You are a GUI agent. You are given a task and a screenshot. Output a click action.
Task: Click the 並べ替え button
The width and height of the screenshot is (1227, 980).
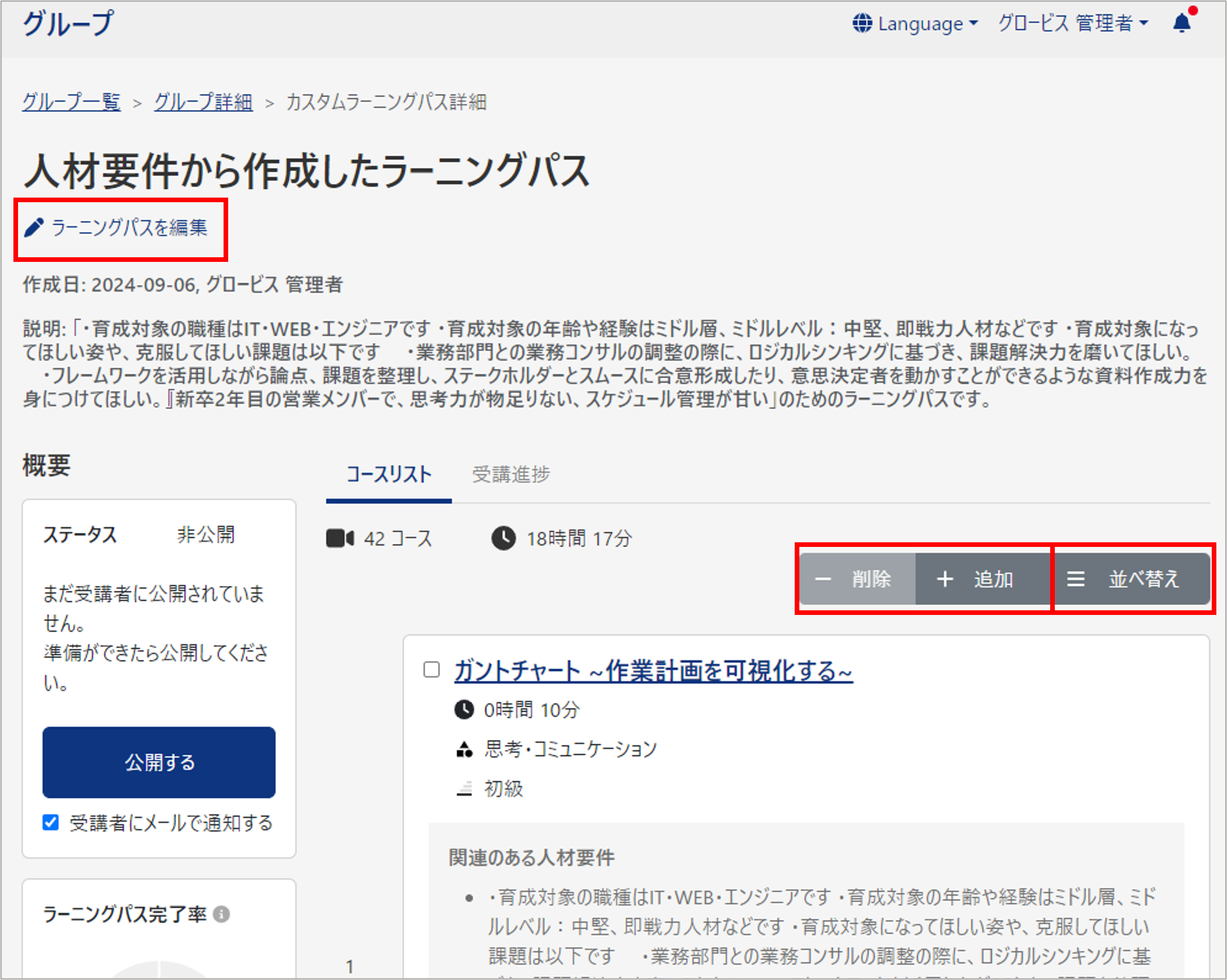point(1132,579)
